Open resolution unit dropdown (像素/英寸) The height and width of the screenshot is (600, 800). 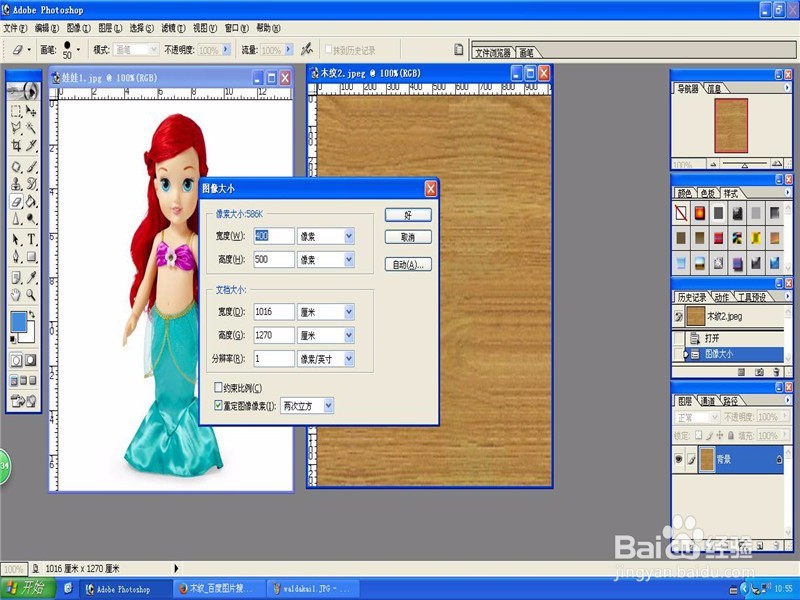pyautogui.click(x=349, y=359)
